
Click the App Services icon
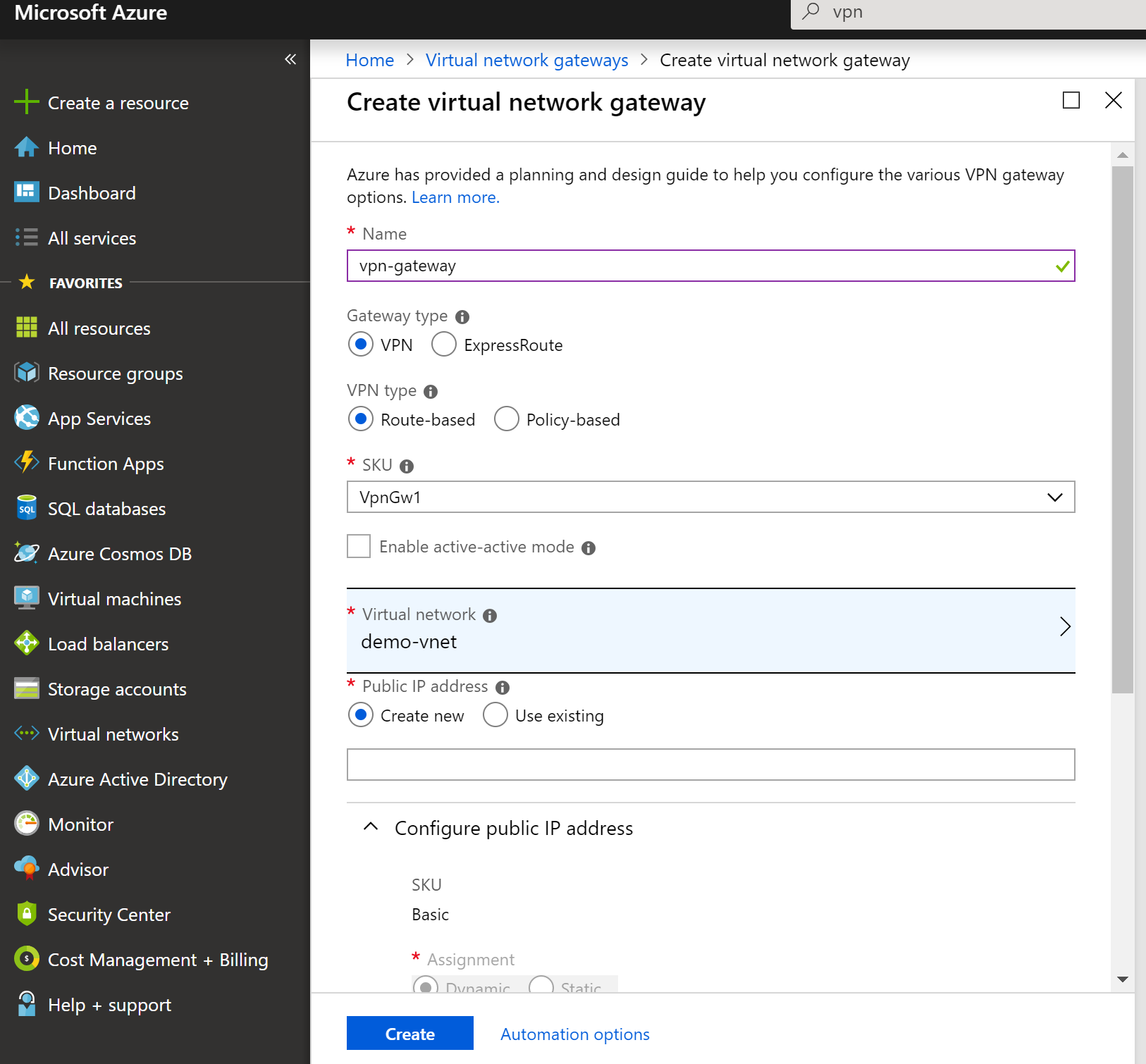click(x=26, y=418)
